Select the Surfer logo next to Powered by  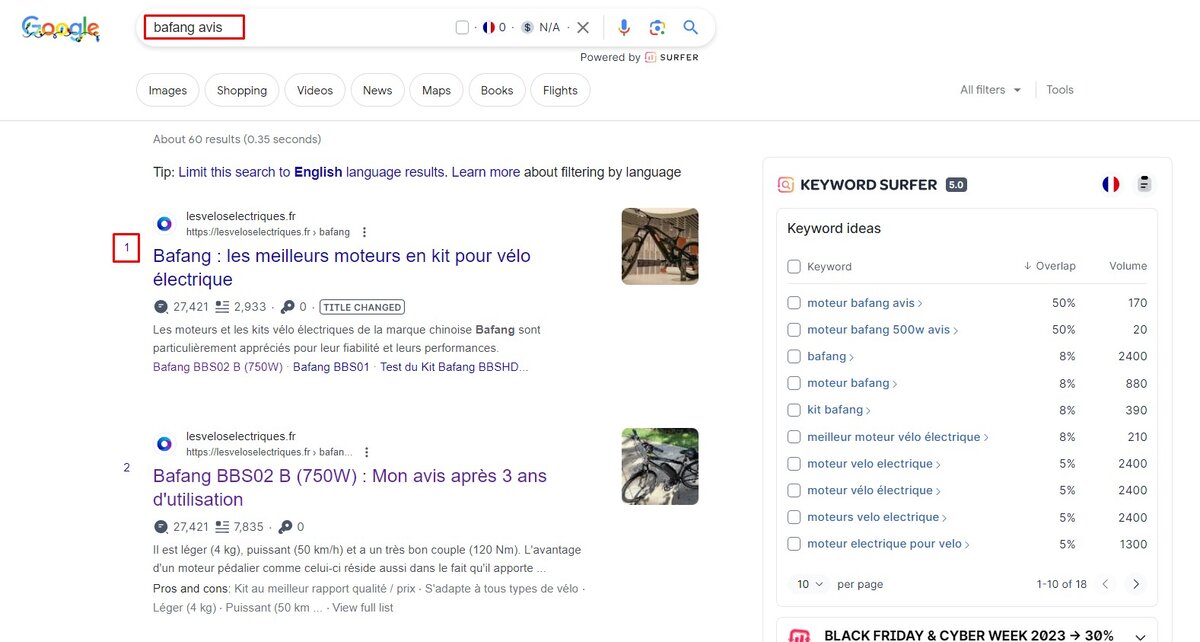coord(651,57)
